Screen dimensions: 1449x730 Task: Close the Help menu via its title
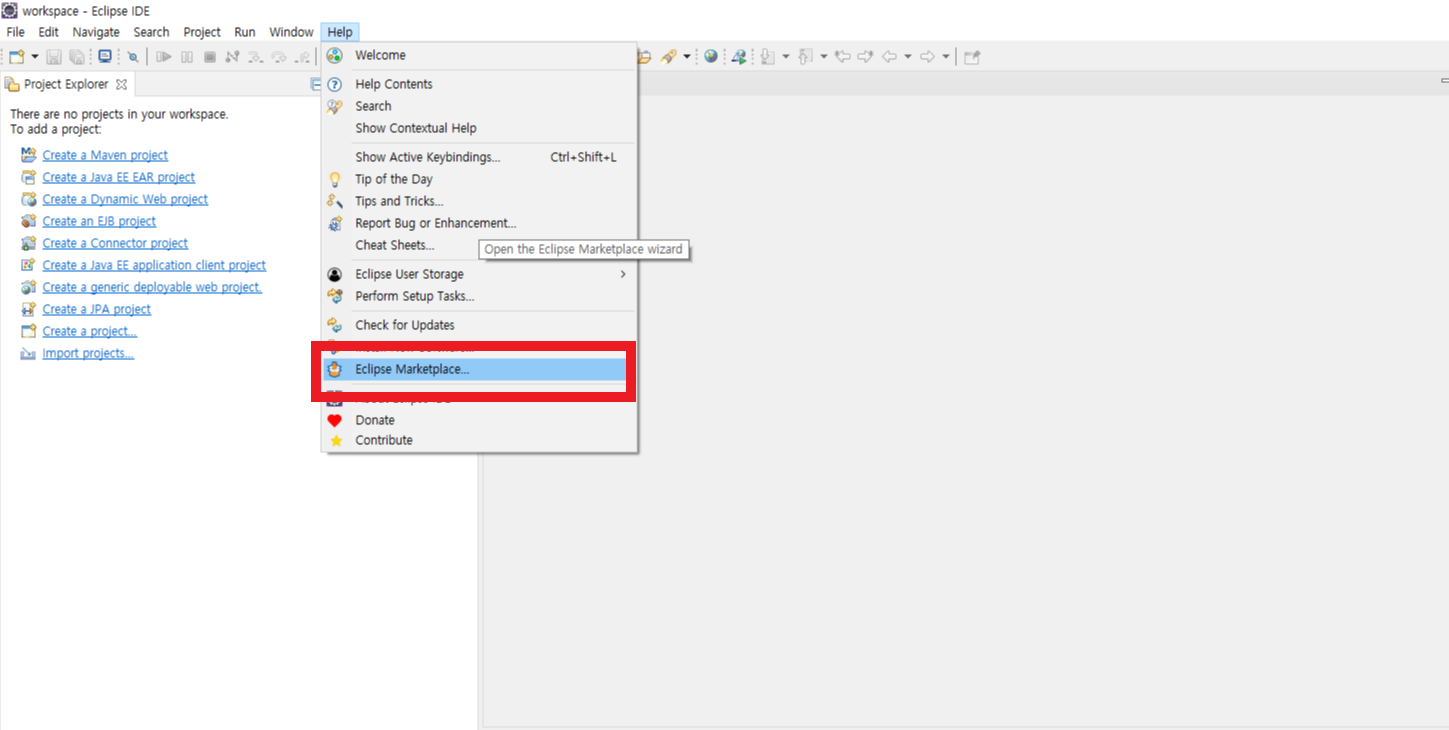340,32
